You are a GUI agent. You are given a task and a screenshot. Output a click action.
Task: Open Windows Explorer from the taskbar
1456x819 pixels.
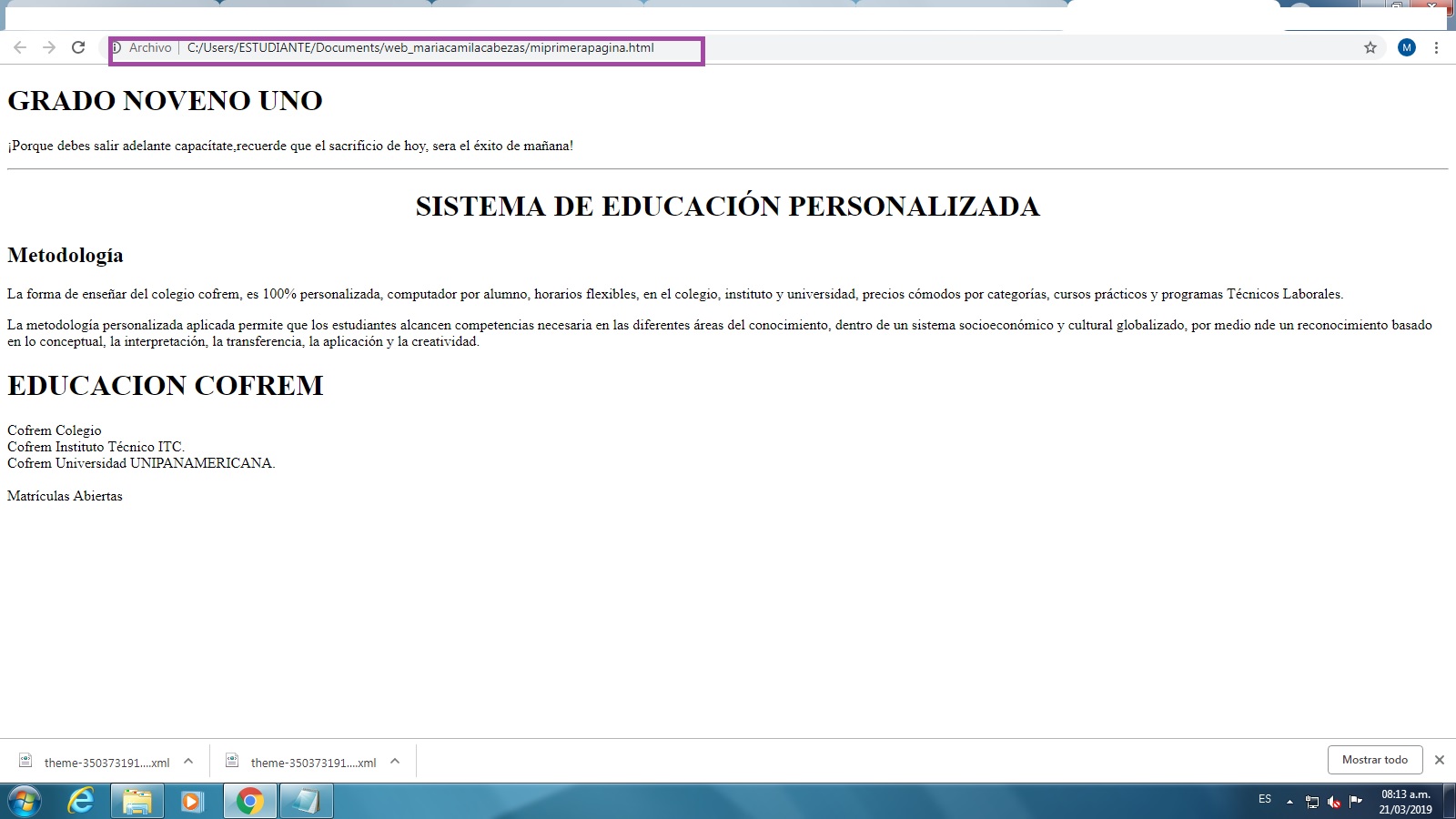(137, 802)
